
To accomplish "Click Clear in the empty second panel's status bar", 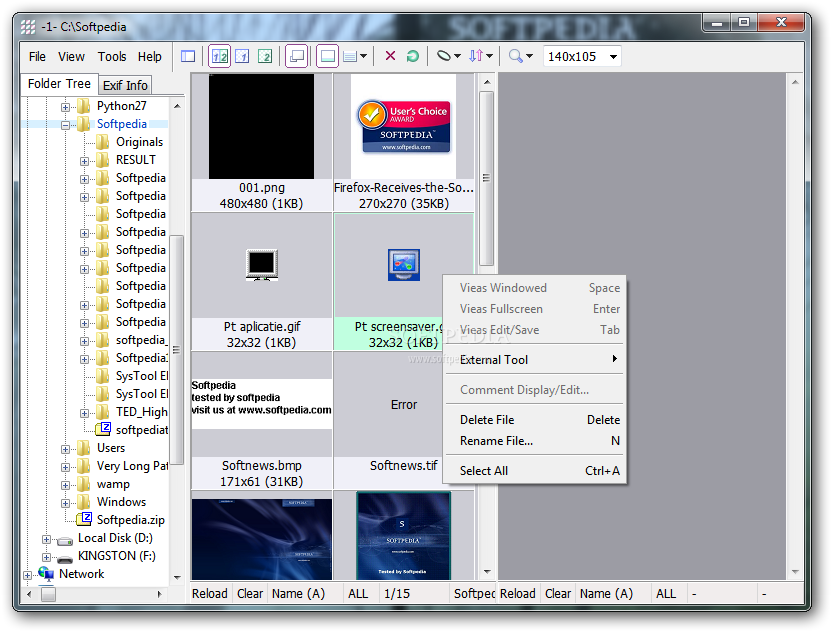I will point(558,593).
